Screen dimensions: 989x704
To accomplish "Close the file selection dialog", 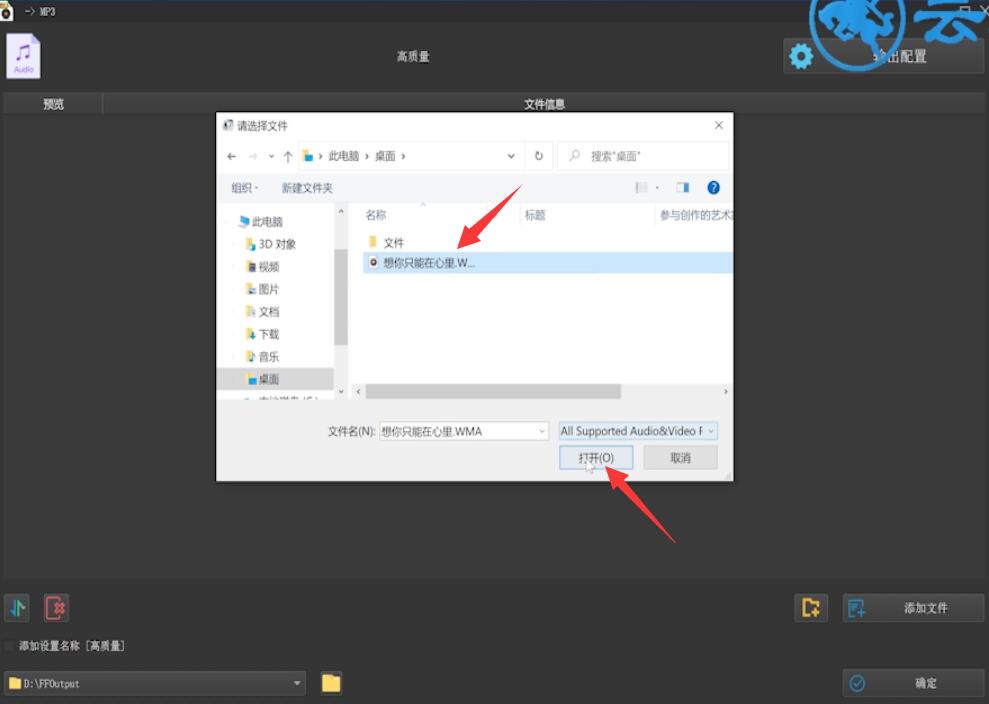I will pyautogui.click(x=718, y=126).
